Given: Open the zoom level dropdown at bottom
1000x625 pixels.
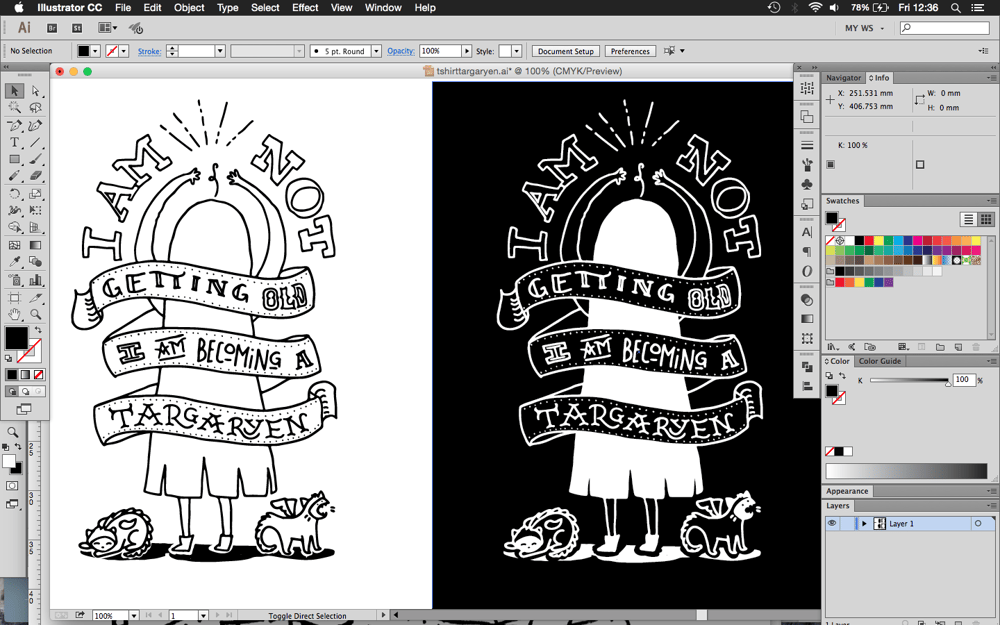Looking at the screenshot, I should 134,615.
